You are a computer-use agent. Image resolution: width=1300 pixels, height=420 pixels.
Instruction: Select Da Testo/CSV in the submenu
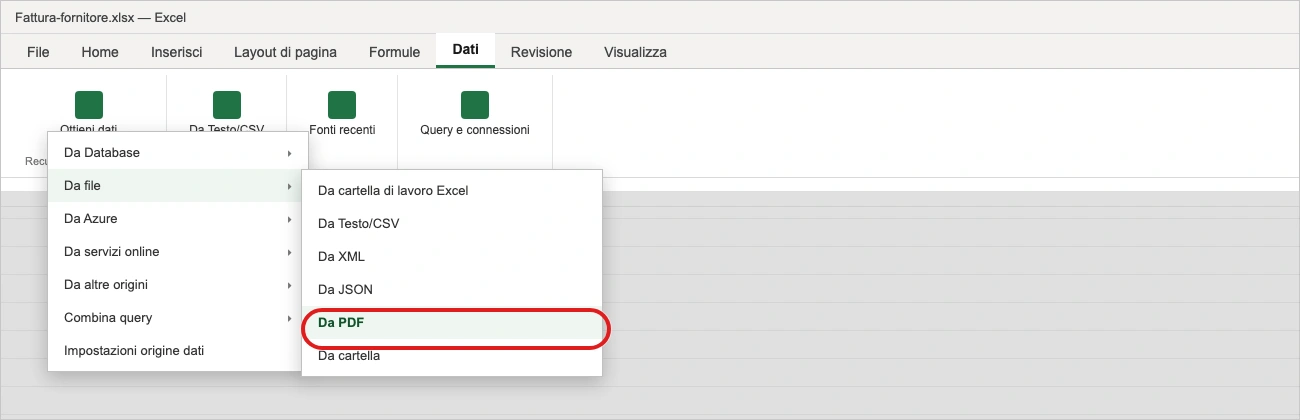click(x=452, y=223)
